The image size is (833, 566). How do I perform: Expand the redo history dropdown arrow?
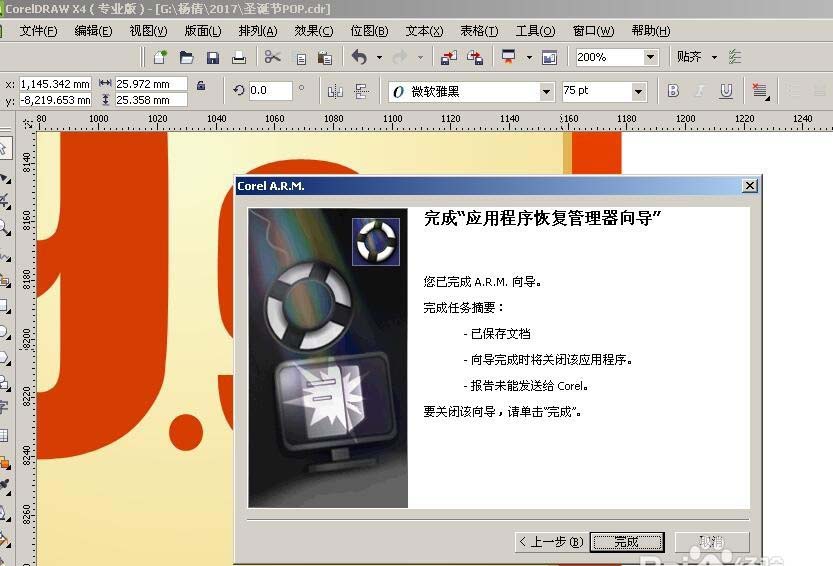click(x=420, y=57)
